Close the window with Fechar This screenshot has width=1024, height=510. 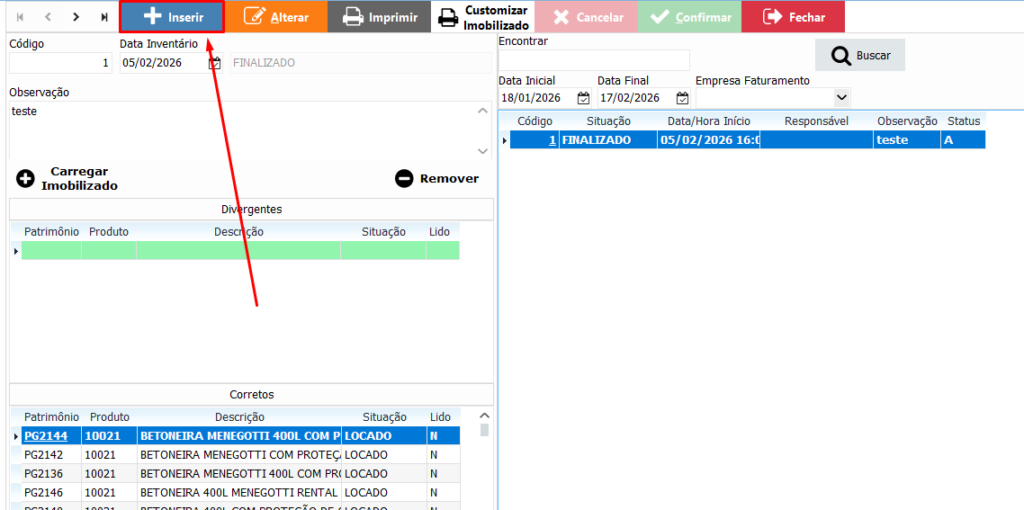coord(793,17)
